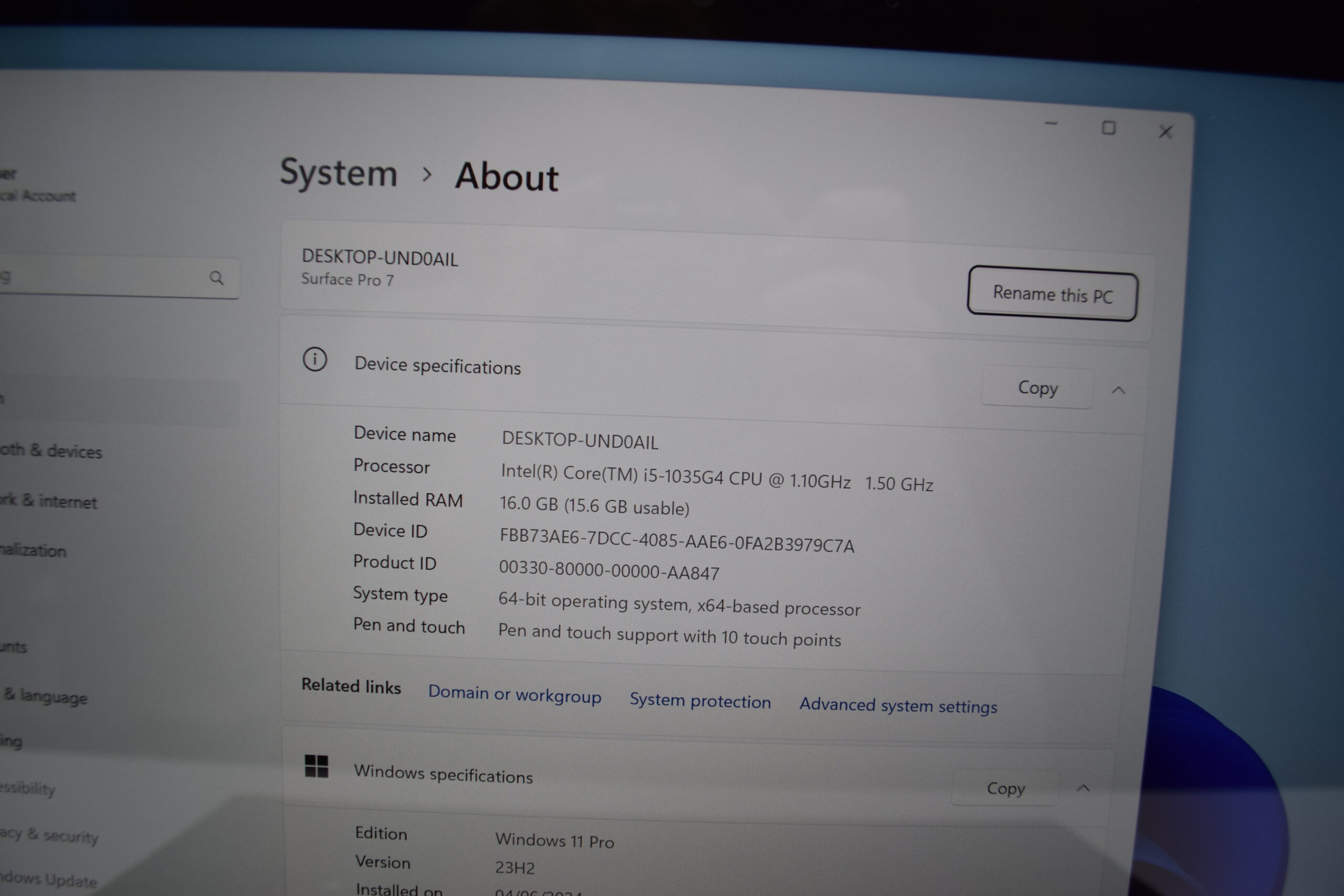Open Privacy & security in sidebar
Screen dimensions: 1344x896
[x=49, y=836]
